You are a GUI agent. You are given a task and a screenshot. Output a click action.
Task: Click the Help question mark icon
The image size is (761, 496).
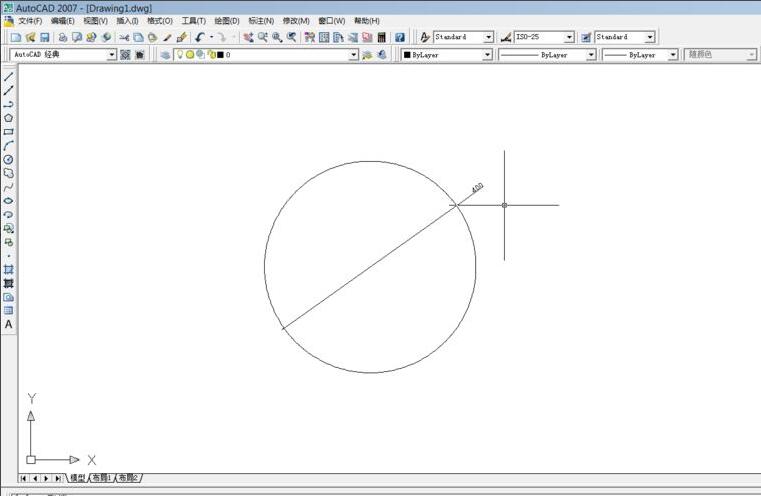click(x=400, y=37)
